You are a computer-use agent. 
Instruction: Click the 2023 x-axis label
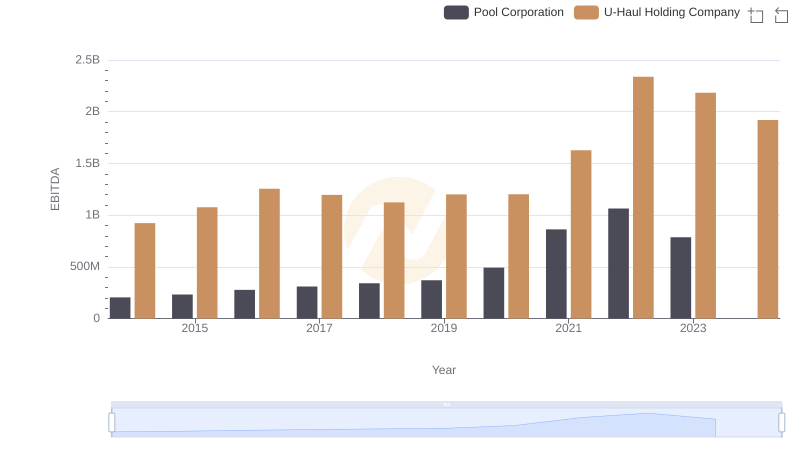pos(693,328)
